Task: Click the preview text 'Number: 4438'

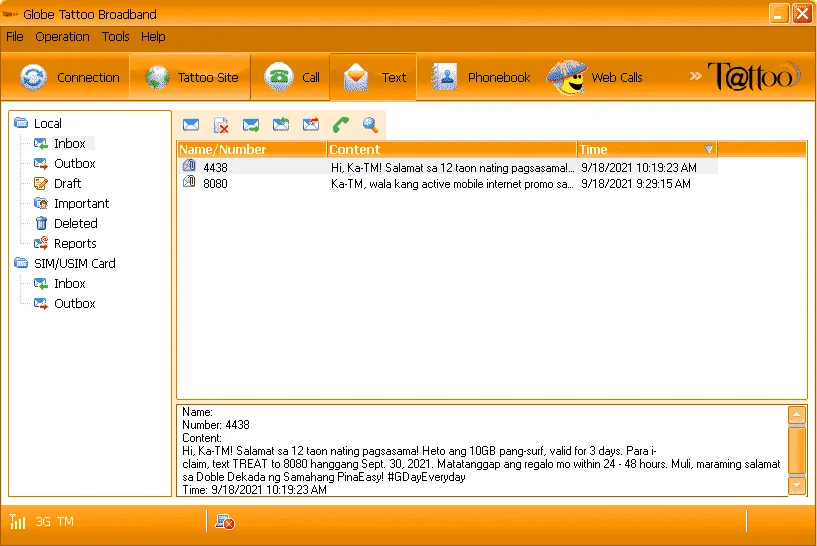Action: click(x=216, y=425)
